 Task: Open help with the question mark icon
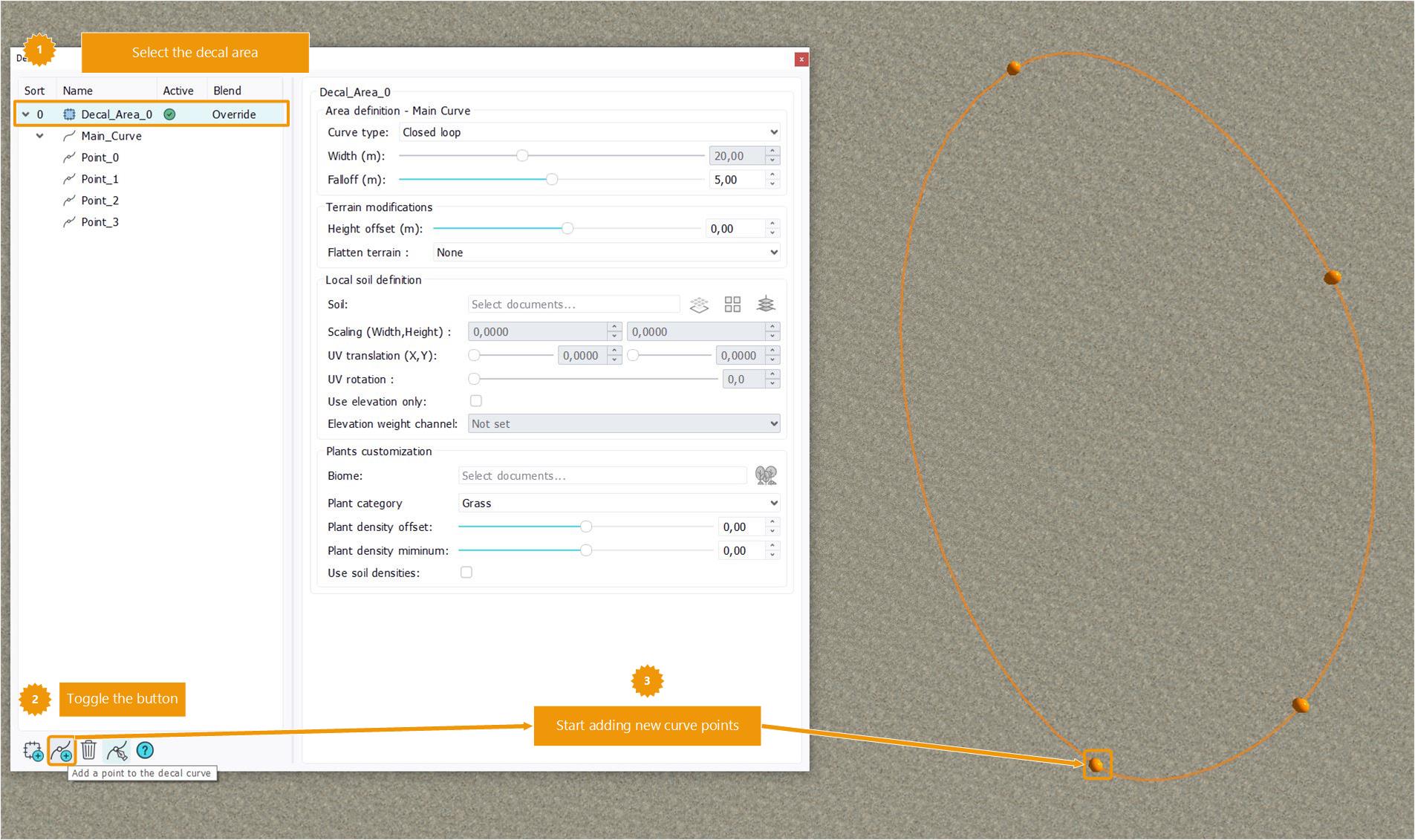[145, 750]
